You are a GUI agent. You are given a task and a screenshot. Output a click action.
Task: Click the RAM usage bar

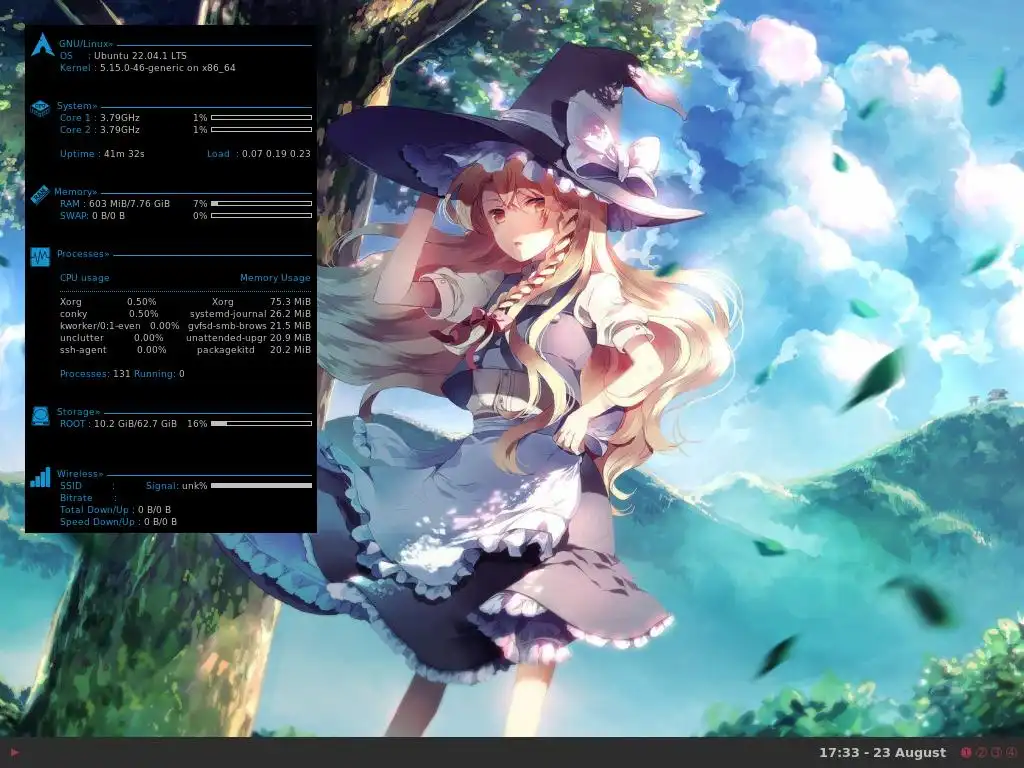tap(261, 204)
